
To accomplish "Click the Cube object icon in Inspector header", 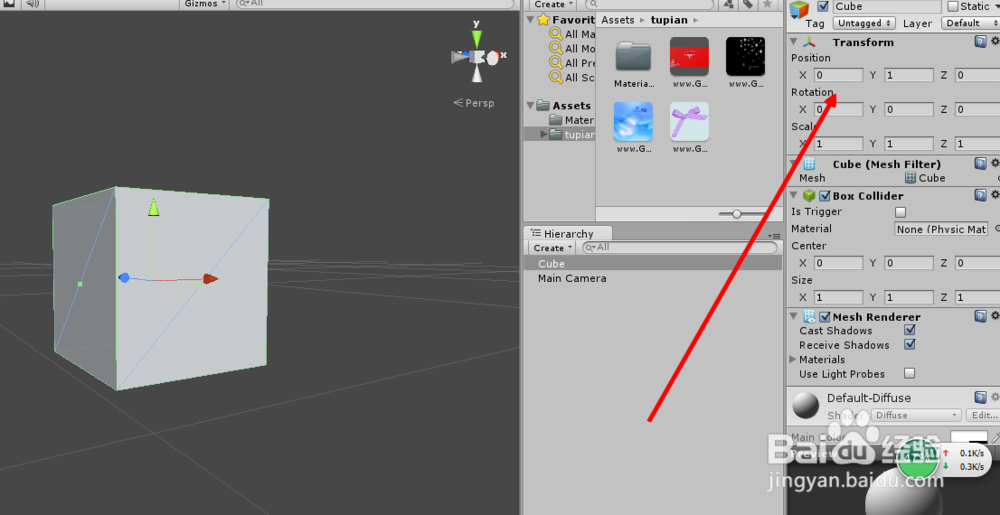I will point(799,11).
